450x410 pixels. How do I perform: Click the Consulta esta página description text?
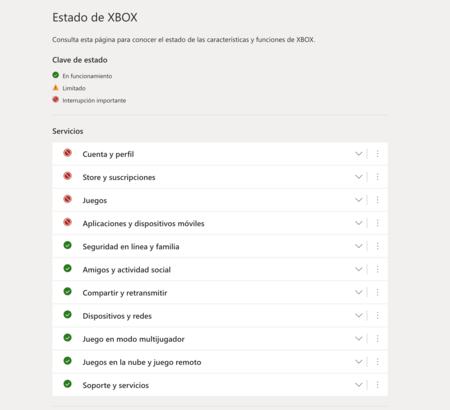tap(184, 40)
